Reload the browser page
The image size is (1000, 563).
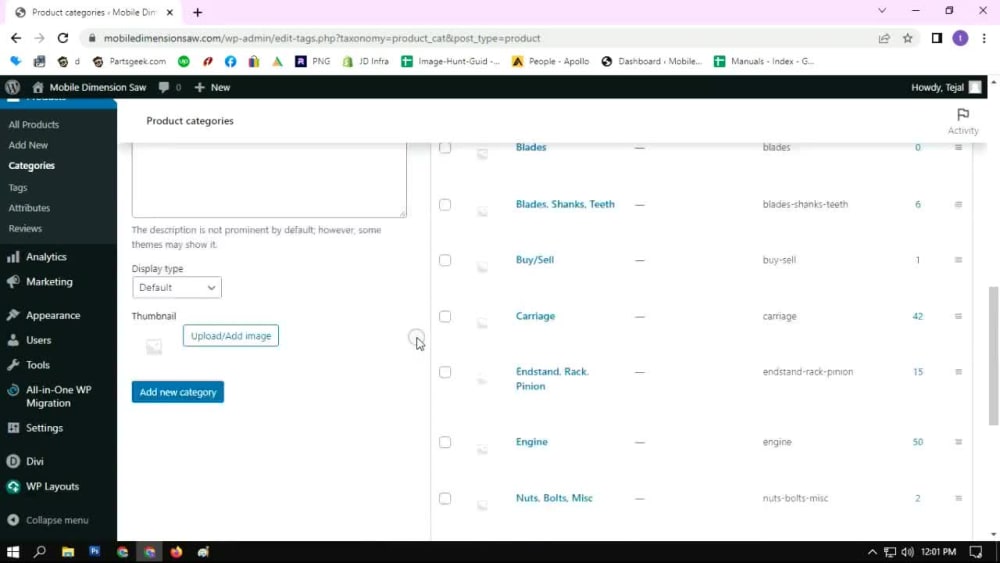(62, 38)
